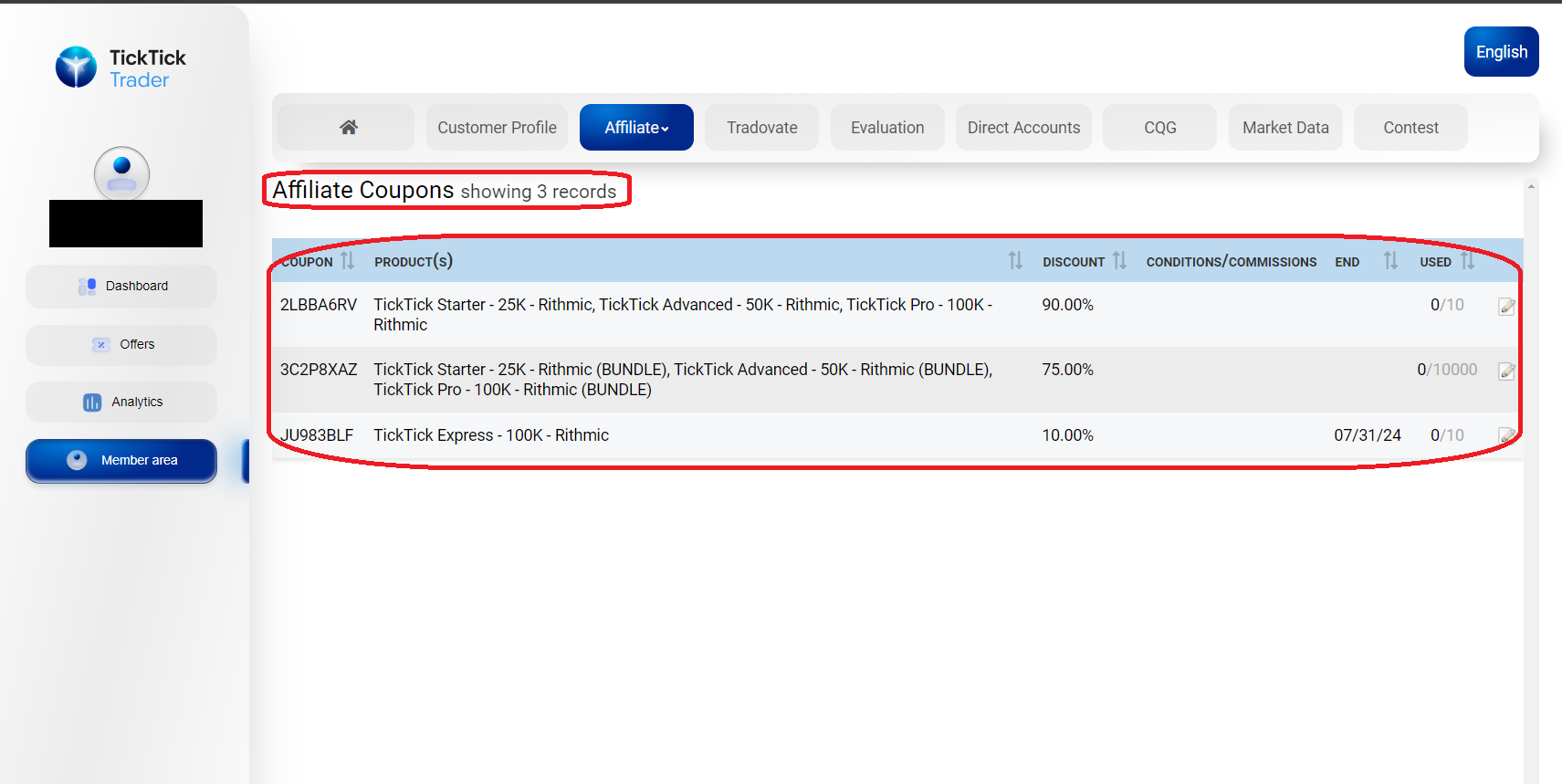This screenshot has width=1562, height=784.
Task: Change language with English button
Action: coord(1501,52)
